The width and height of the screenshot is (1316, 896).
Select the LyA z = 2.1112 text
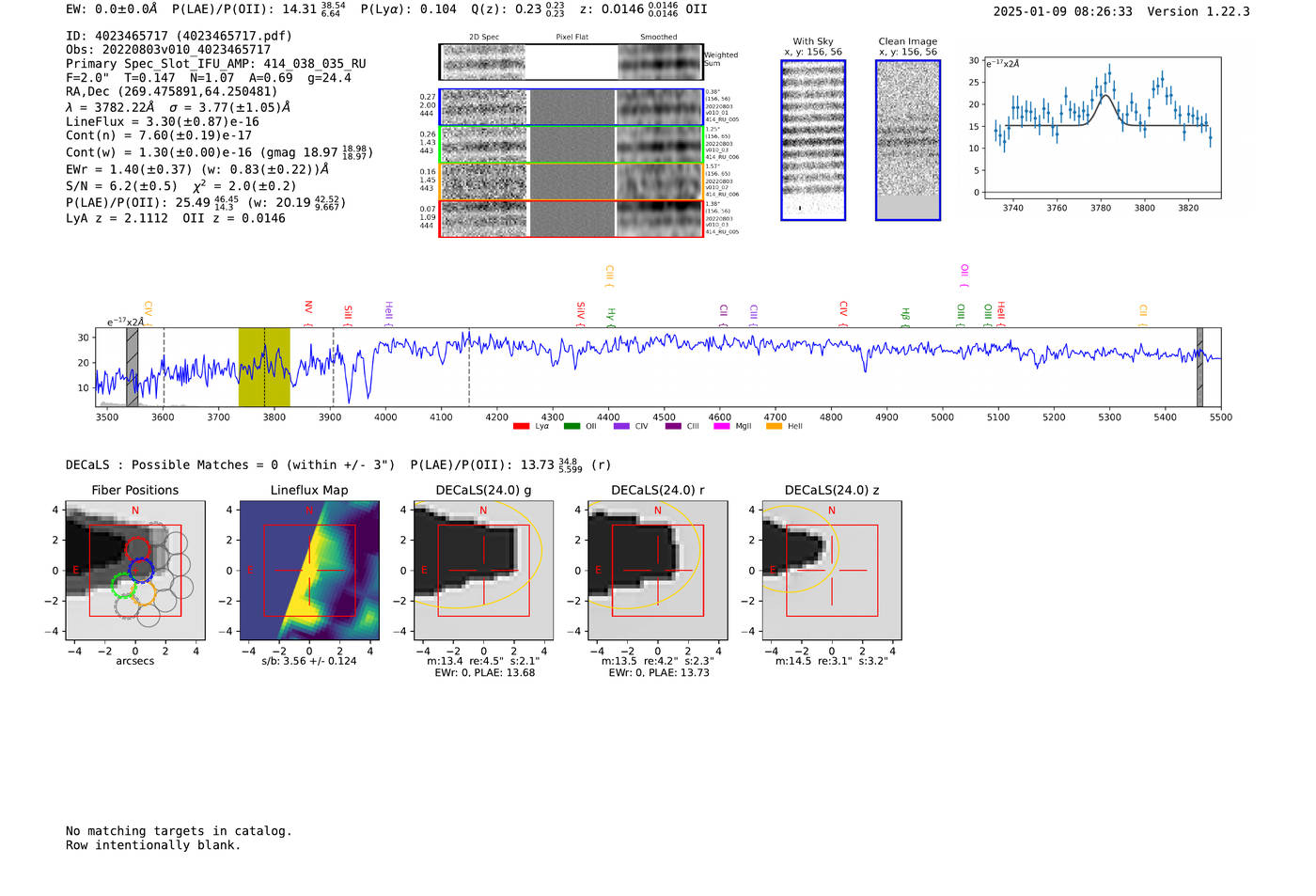pyautogui.click(x=117, y=218)
